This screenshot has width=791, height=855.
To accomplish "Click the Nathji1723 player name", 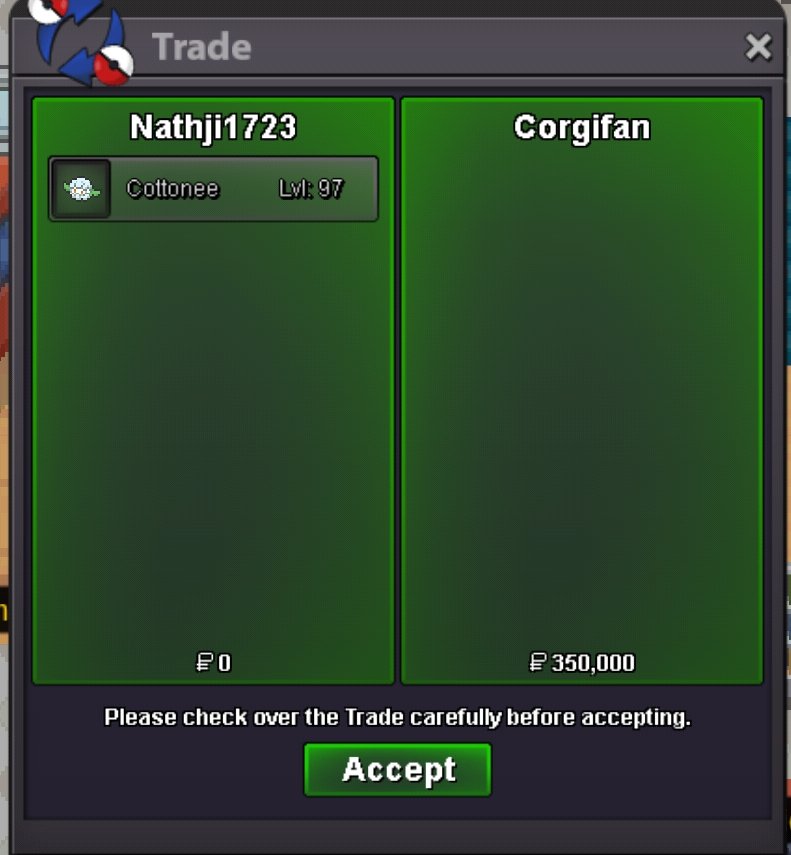I will (x=213, y=127).
